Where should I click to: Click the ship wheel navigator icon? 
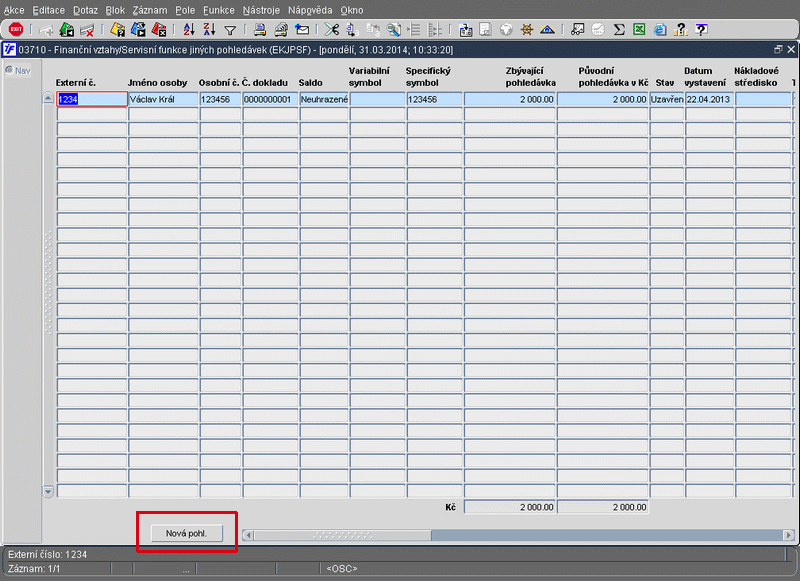[x=527, y=30]
